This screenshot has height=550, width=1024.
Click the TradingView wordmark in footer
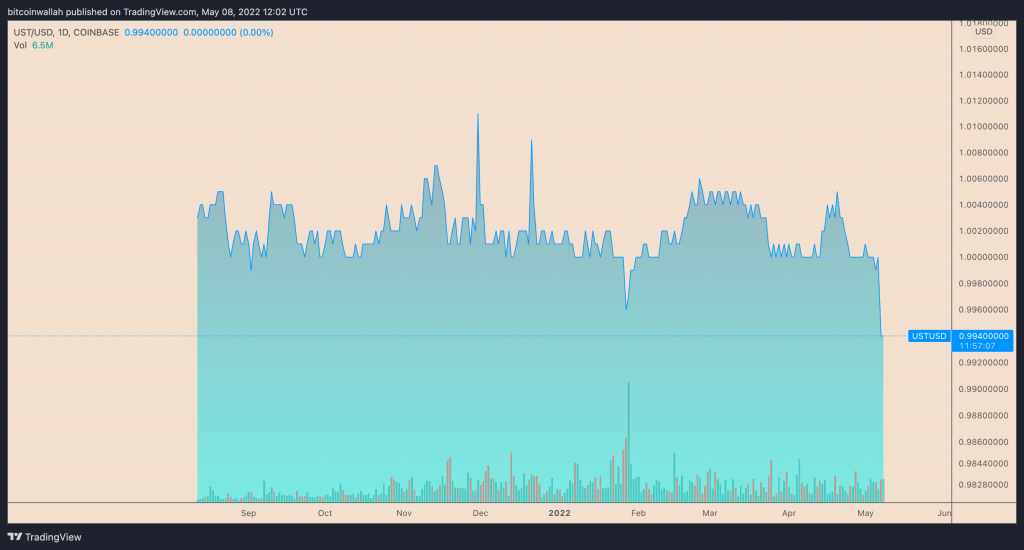(x=52, y=537)
